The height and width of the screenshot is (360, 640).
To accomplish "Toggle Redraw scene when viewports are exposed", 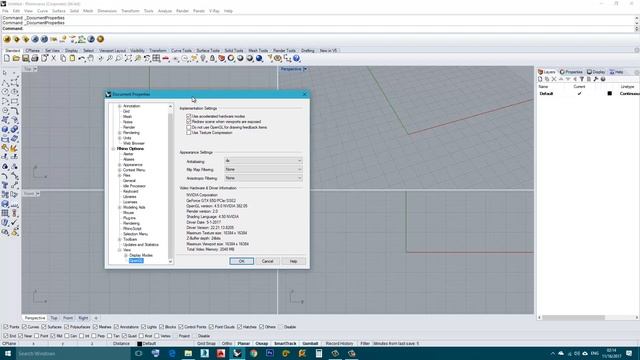I will tap(189, 122).
